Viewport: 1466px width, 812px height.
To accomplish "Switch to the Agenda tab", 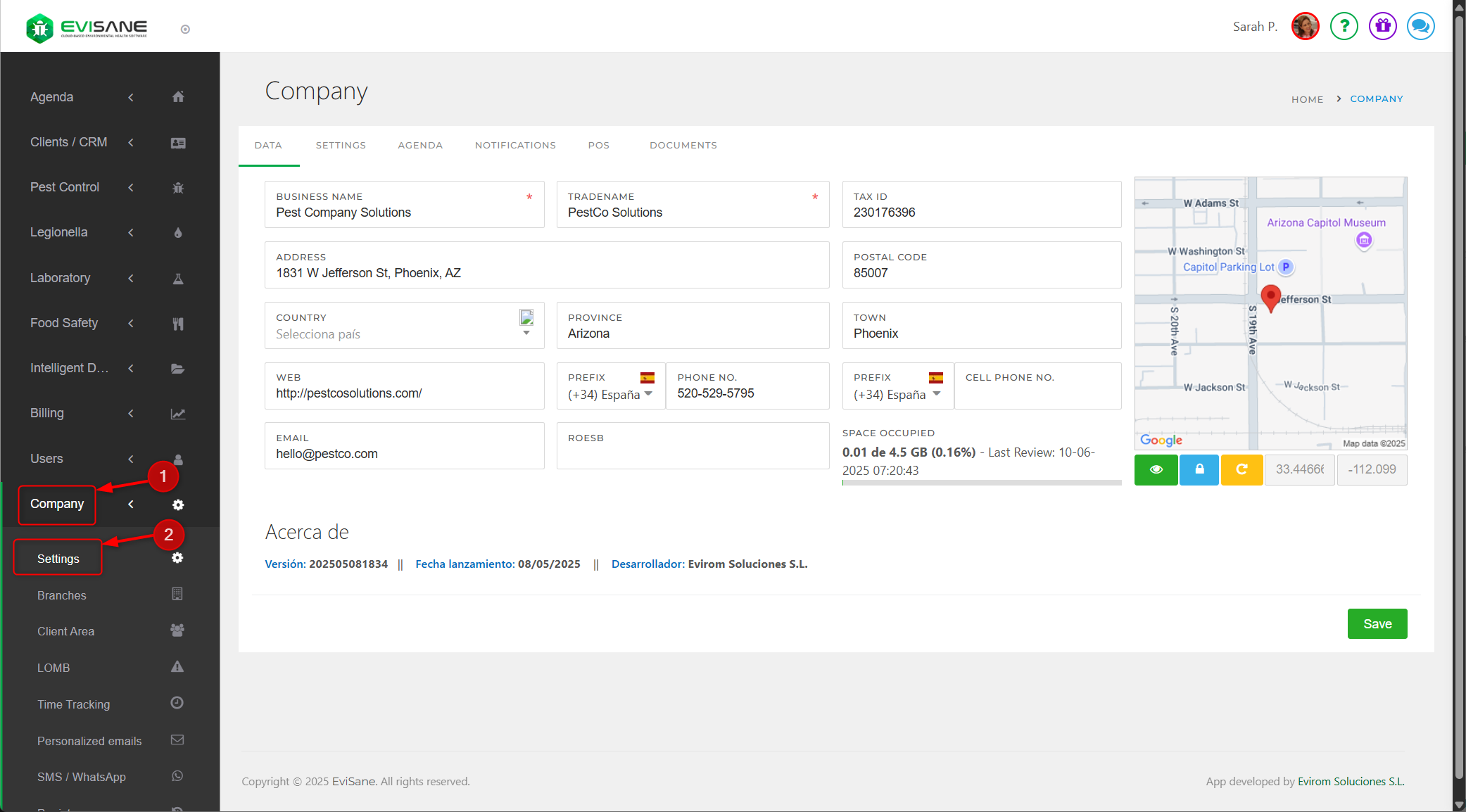I will (x=420, y=146).
